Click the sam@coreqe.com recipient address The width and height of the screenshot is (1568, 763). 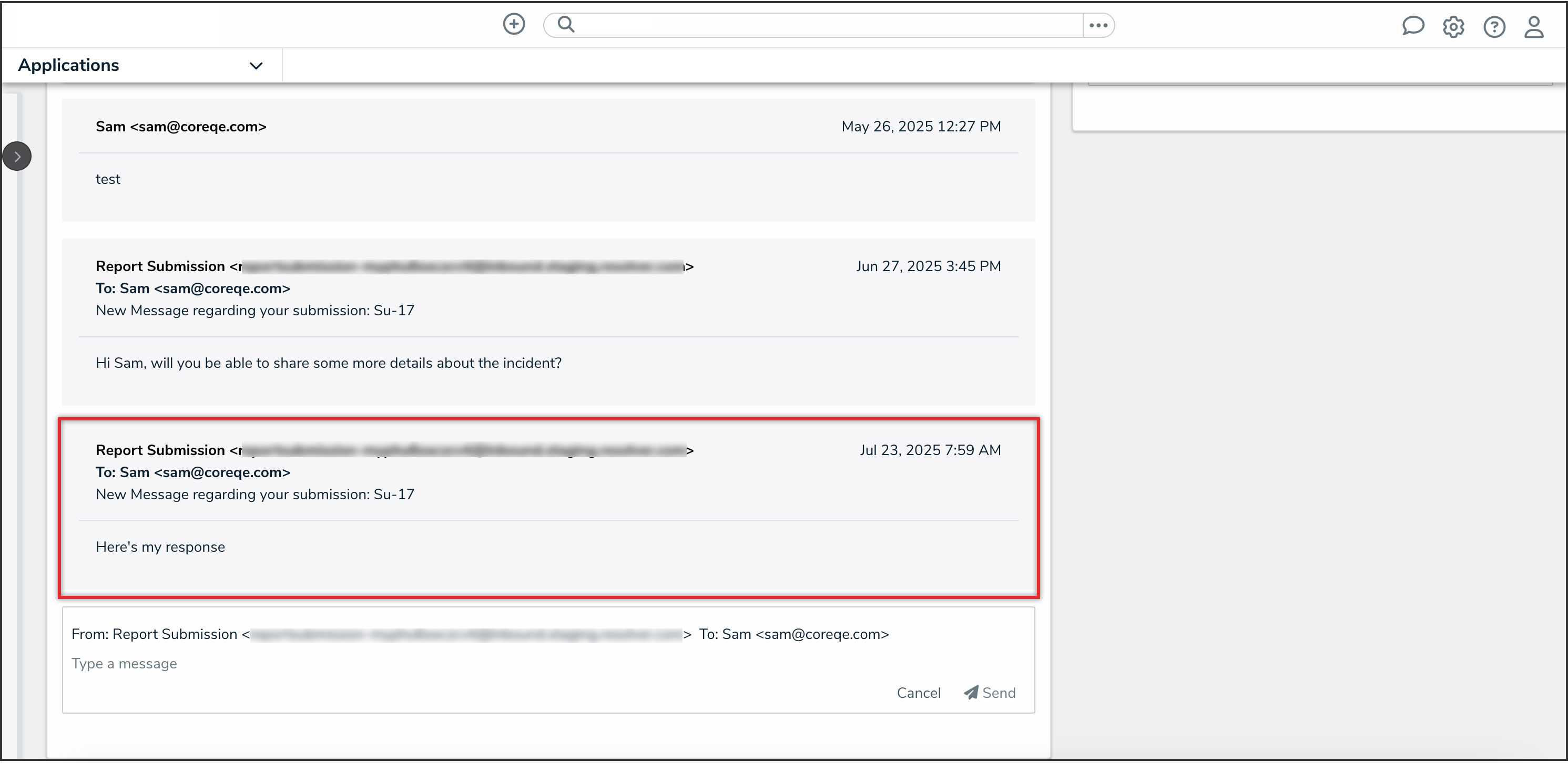click(821, 634)
